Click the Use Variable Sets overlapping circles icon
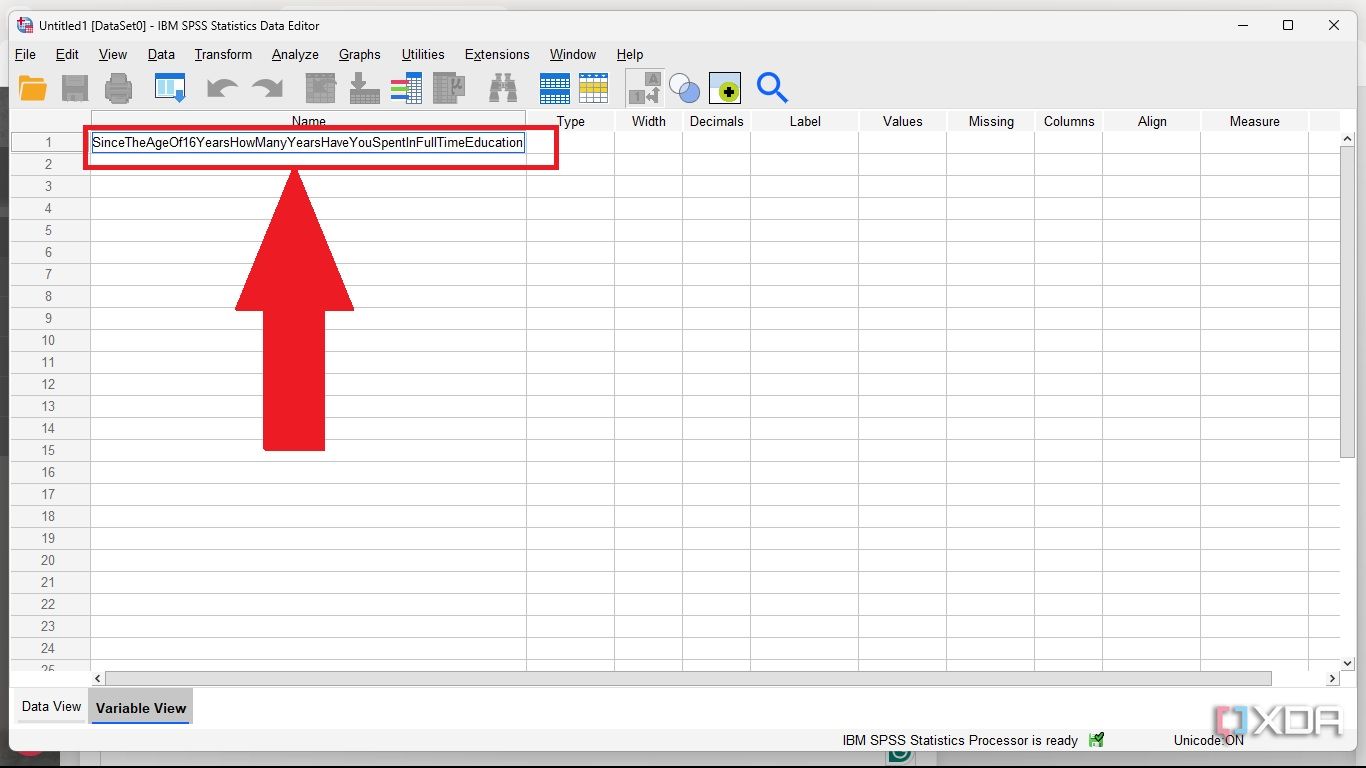 pos(685,88)
